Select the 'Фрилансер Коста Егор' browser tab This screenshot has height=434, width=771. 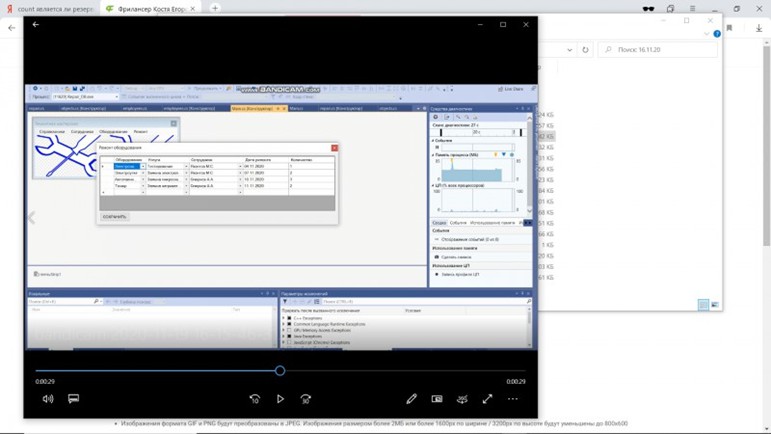click(148, 9)
